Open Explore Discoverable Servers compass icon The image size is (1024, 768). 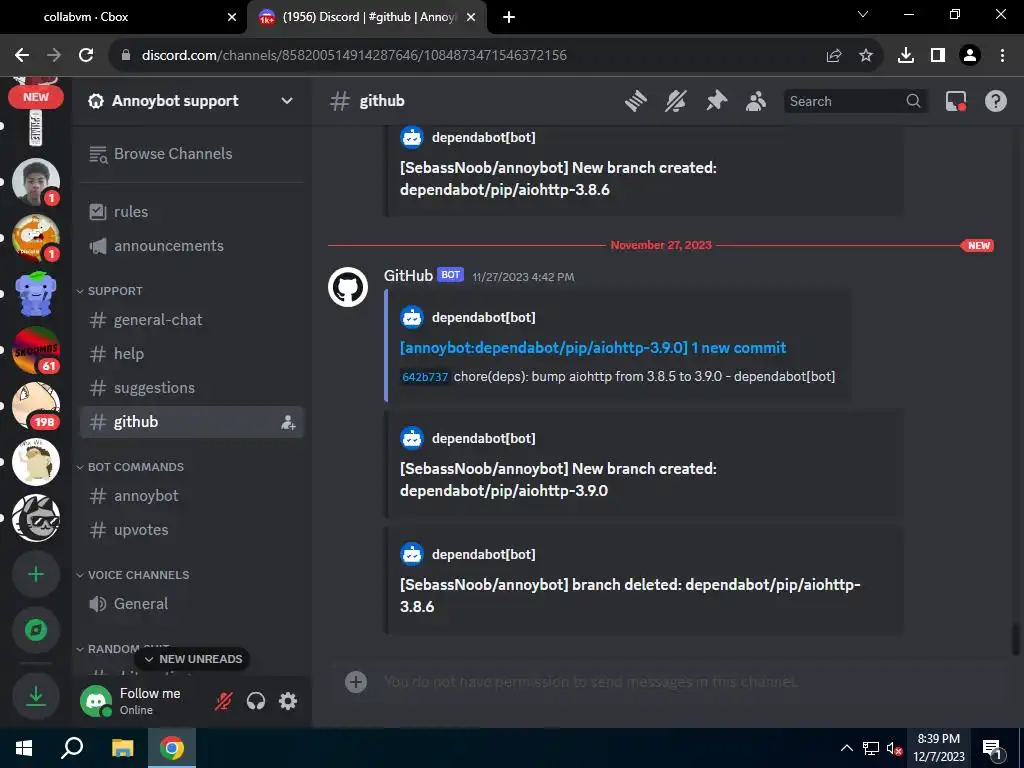(x=36, y=630)
